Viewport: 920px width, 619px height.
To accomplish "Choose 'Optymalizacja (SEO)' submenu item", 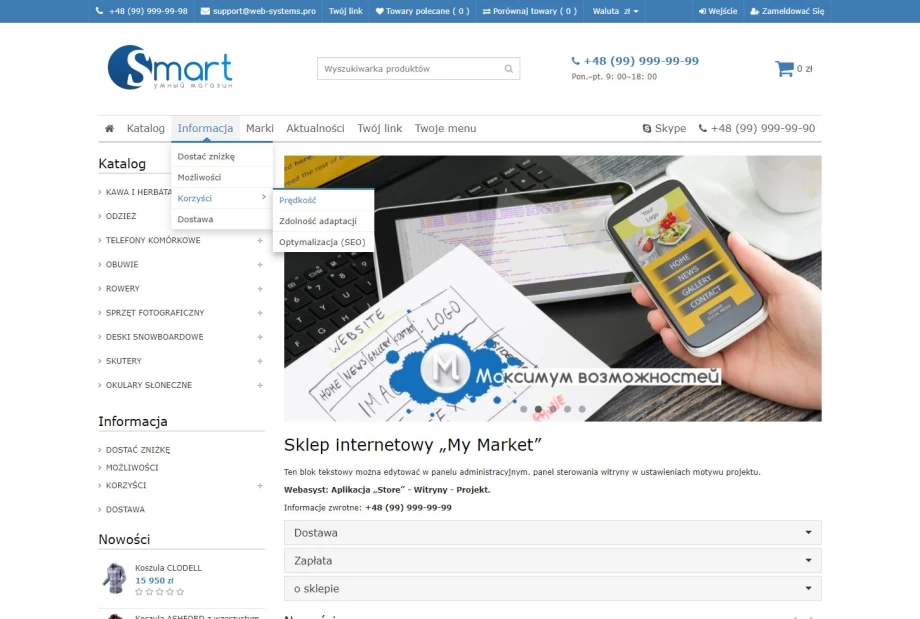I will click(x=322, y=242).
